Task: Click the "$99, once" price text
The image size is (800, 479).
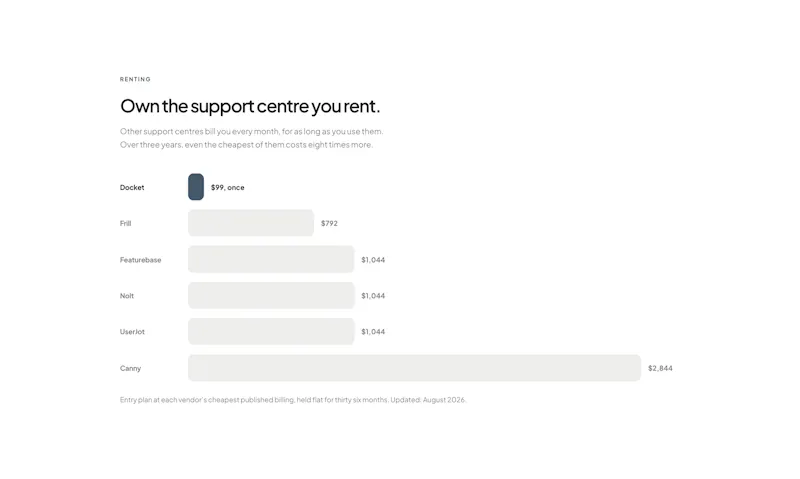Action: coord(228,188)
